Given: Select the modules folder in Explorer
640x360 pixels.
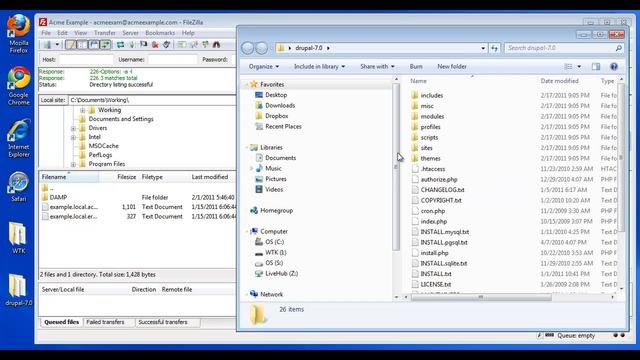Looking at the screenshot, I should [427, 116].
